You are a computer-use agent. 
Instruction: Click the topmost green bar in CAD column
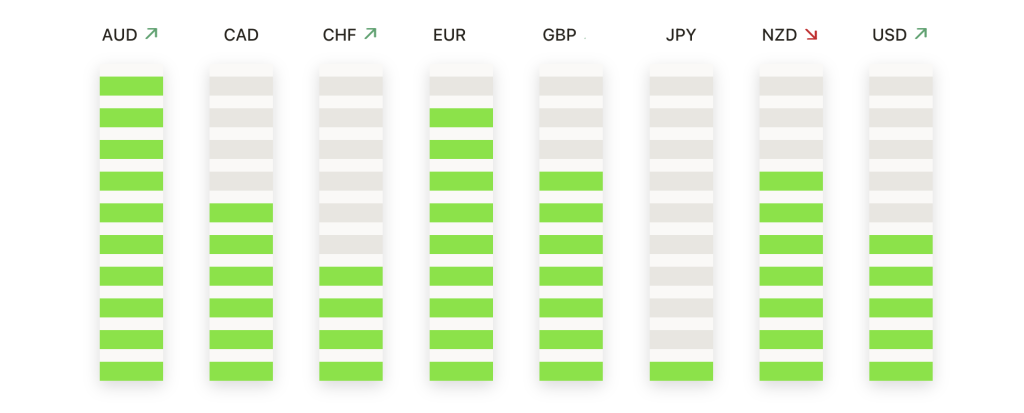click(241, 213)
